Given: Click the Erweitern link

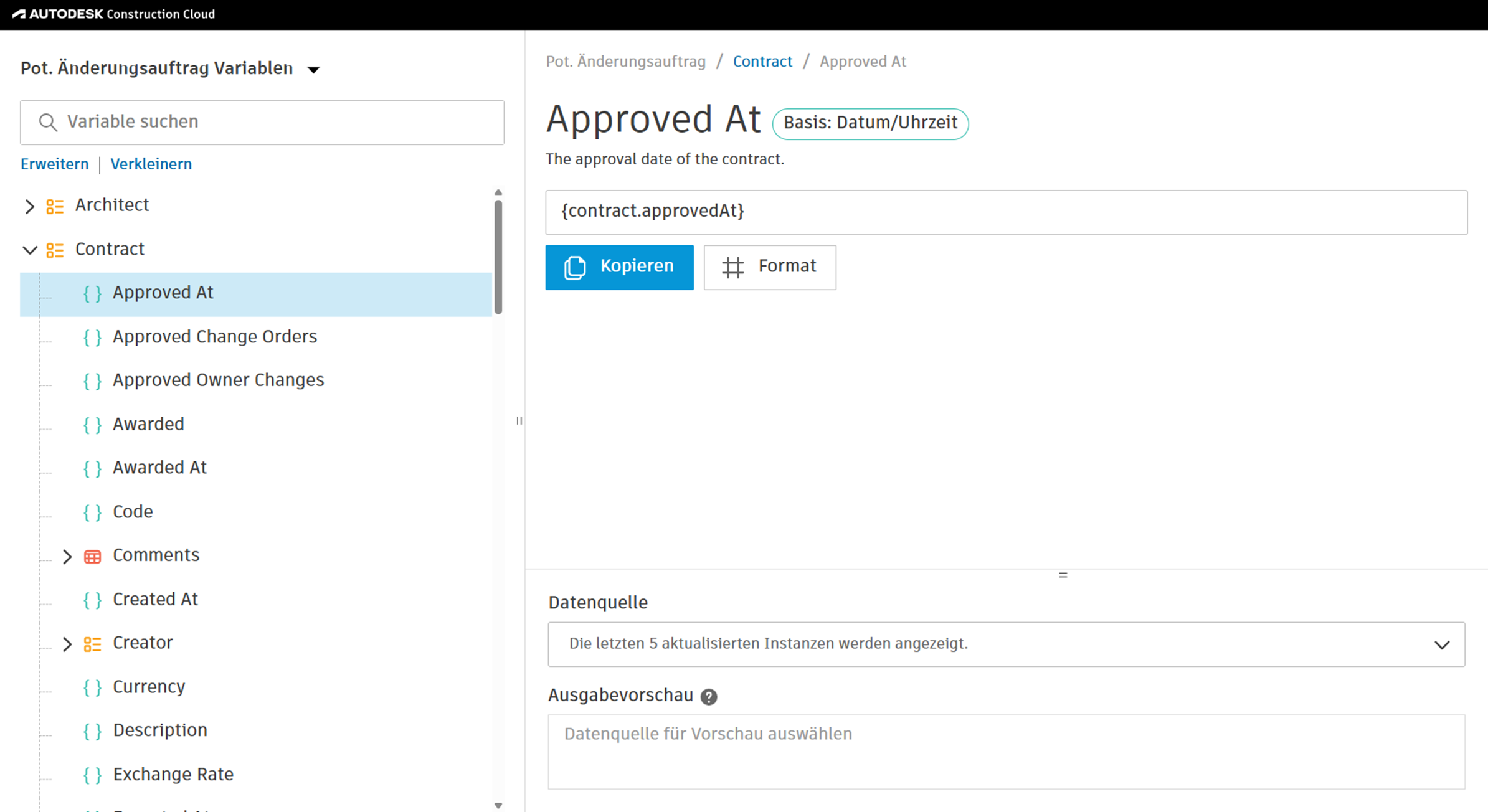Looking at the screenshot, I should [x=54, y=164].
